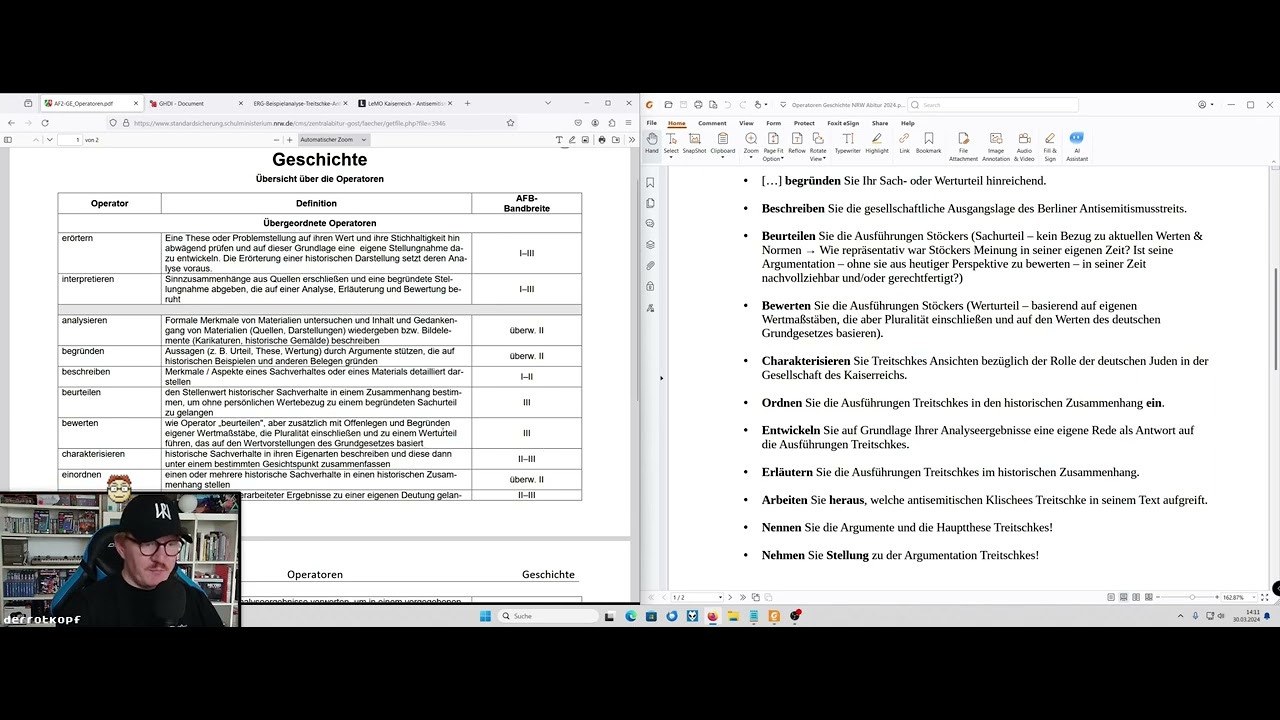The width and height of the screenshot is (1280, 720).
Task: Open Rotate View in Foxit ribbon
Action: tap(818, 147)
